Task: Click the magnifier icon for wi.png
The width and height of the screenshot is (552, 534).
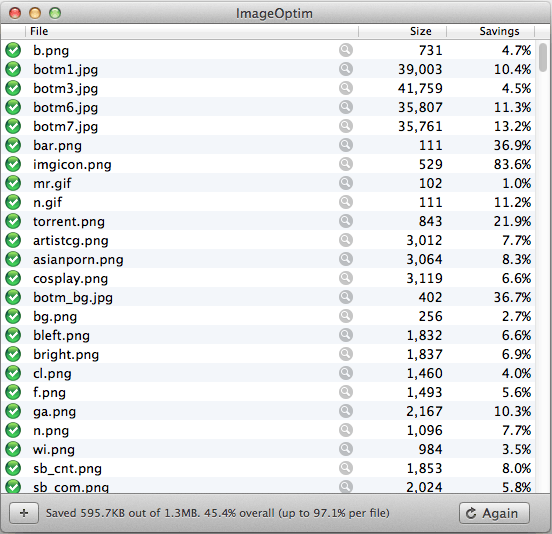Action: point(346,449)
